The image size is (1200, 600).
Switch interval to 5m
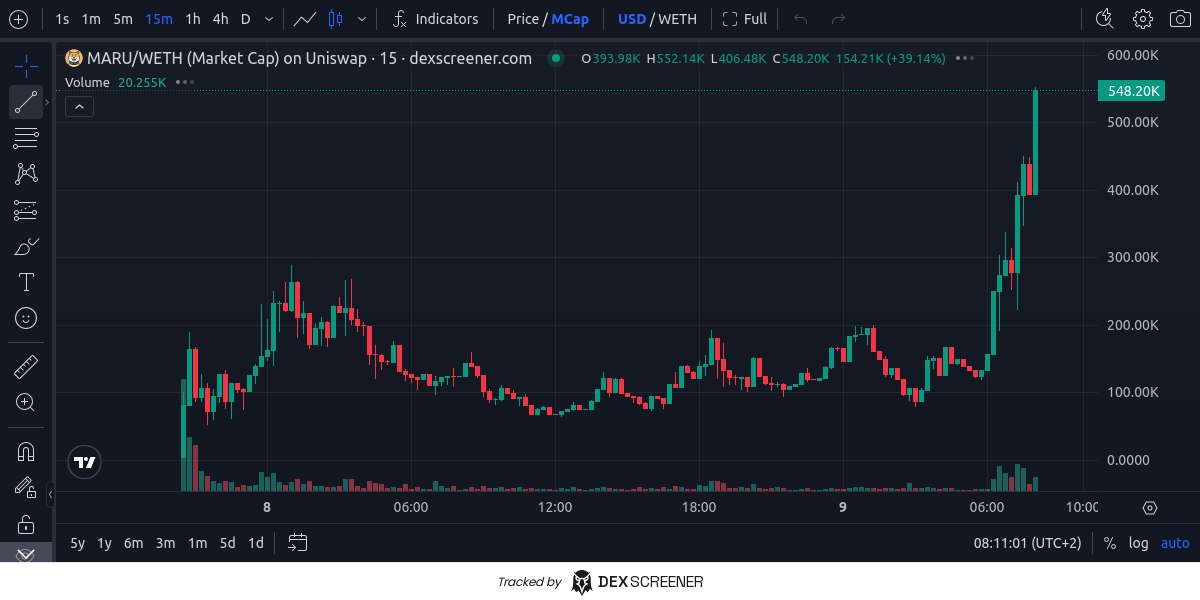[x=122, y=18]
